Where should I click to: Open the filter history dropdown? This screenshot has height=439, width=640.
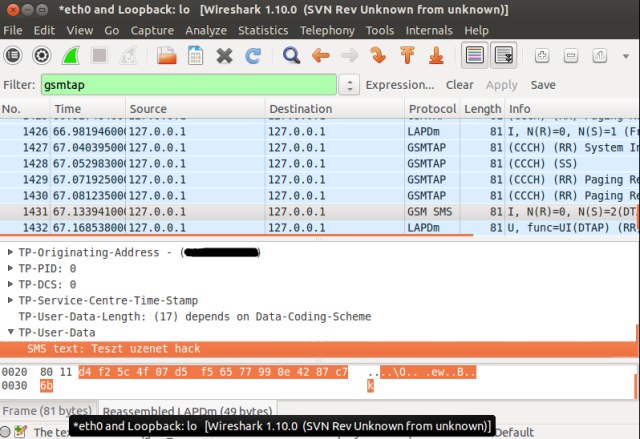click(349, 85)
